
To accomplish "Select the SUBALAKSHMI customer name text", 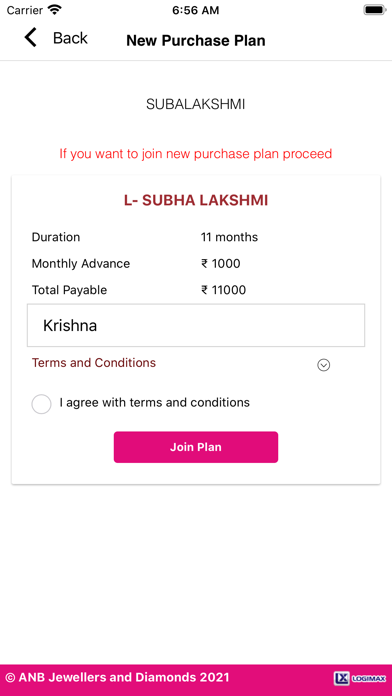I will click(196, 105).
